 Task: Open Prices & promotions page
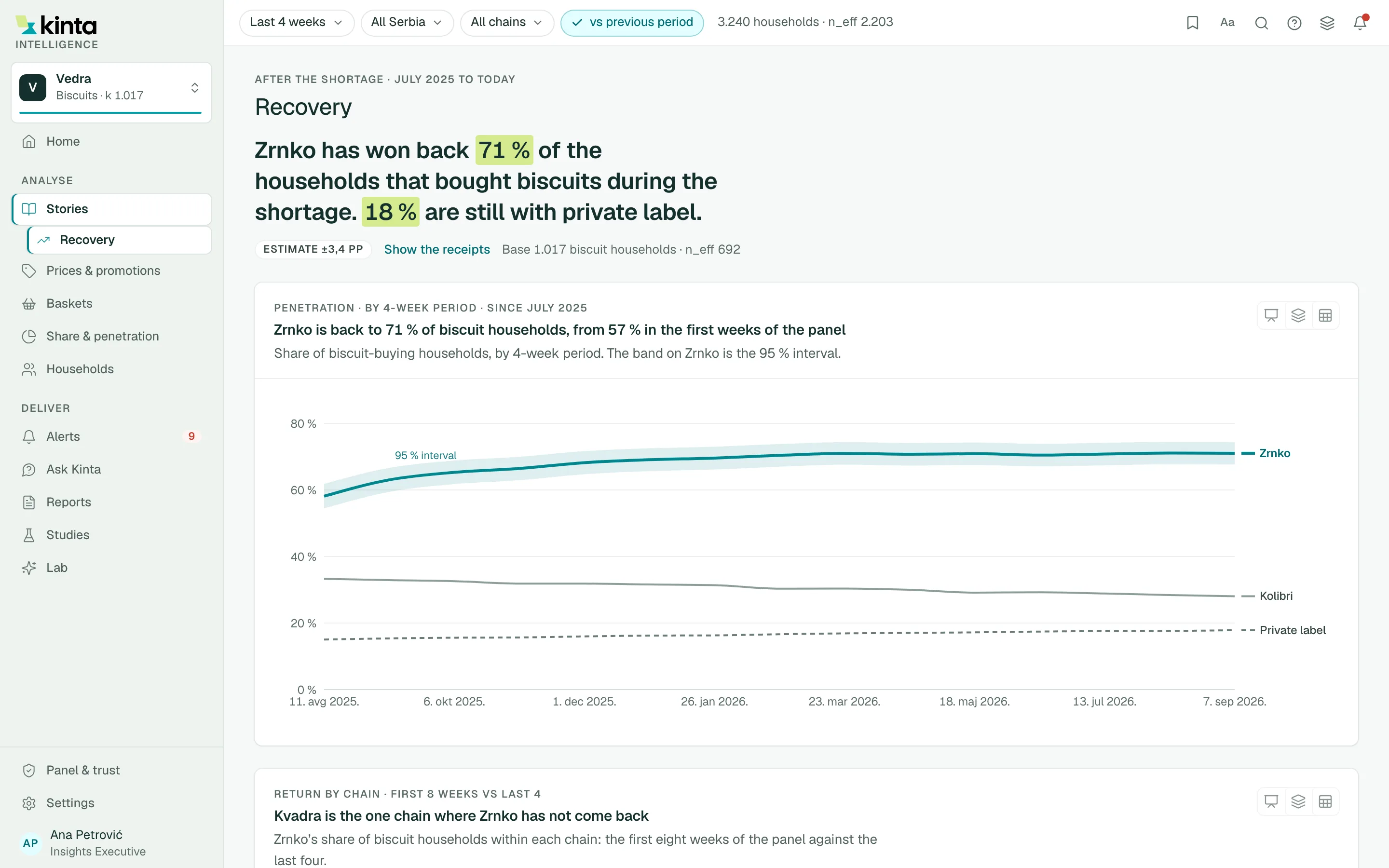(x=111, y=271)
